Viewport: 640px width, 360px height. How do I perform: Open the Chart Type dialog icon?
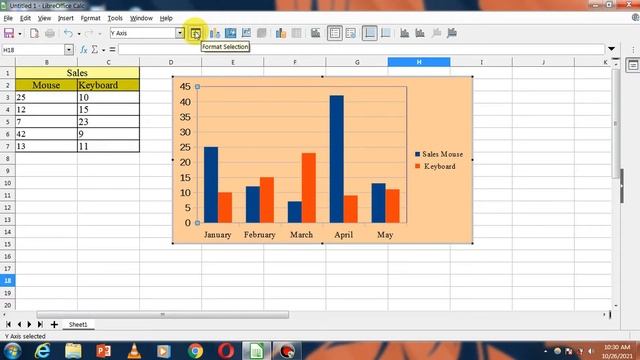point(215,33)
